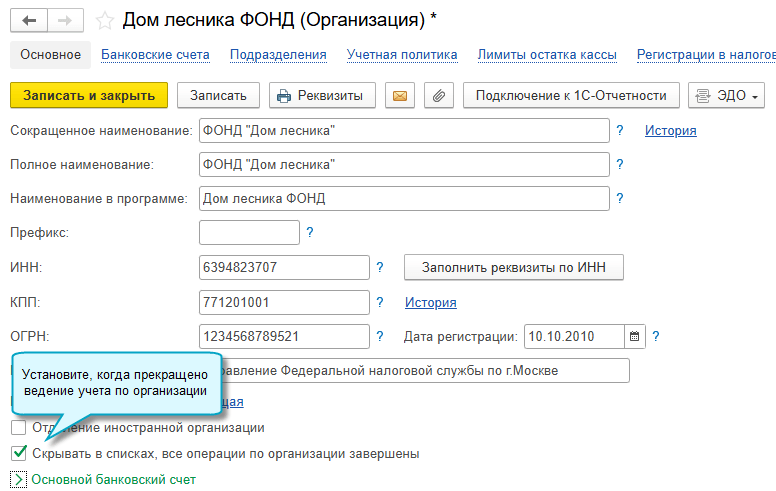Open the 'История' link next to КПП
Viewport: 776px width, 491px height.
point(430,302)
